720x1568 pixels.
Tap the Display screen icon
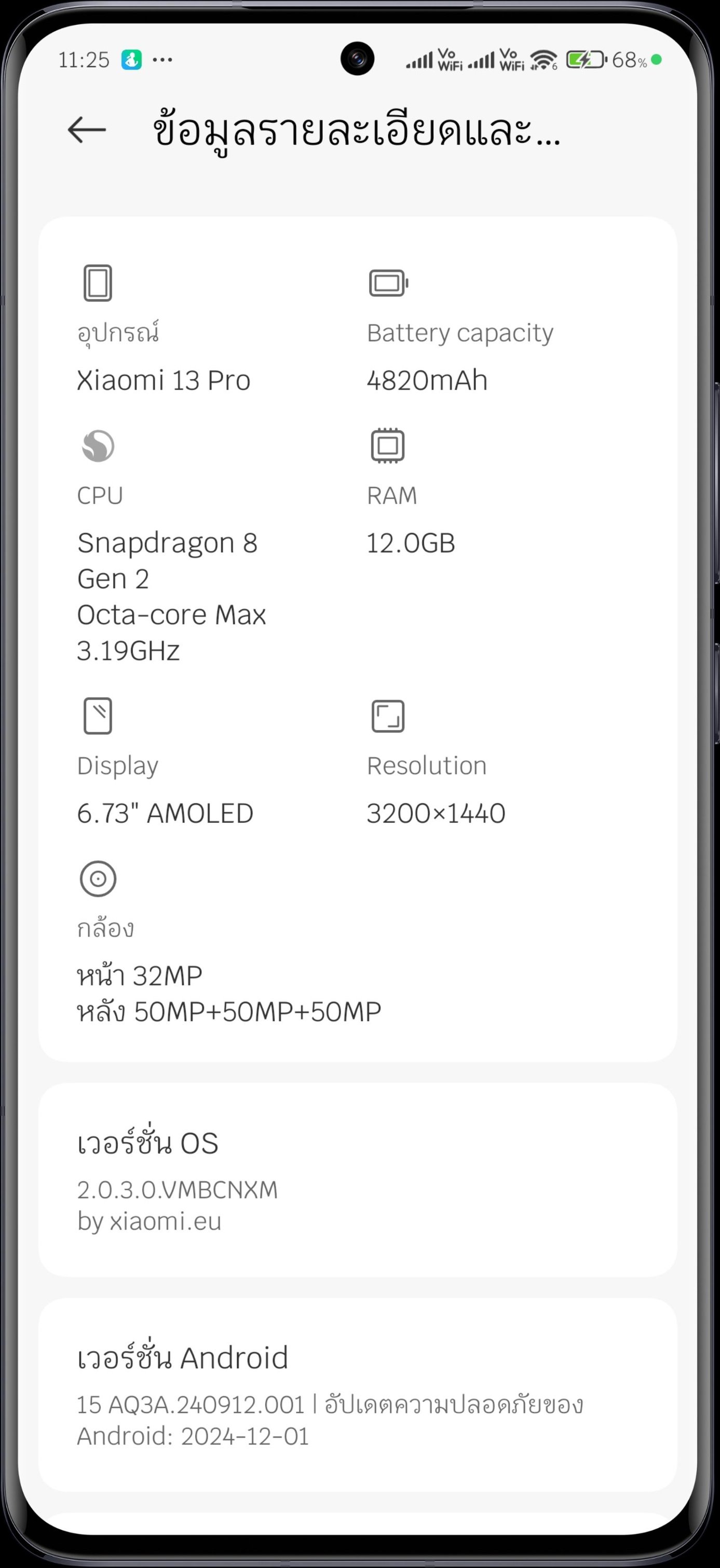click(x=98, y=716)
